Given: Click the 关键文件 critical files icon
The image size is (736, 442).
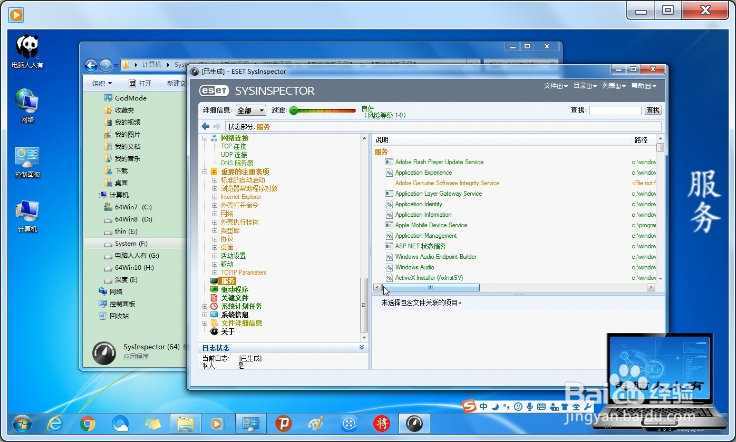Looking at the screenshot, I should coord(214,298).
